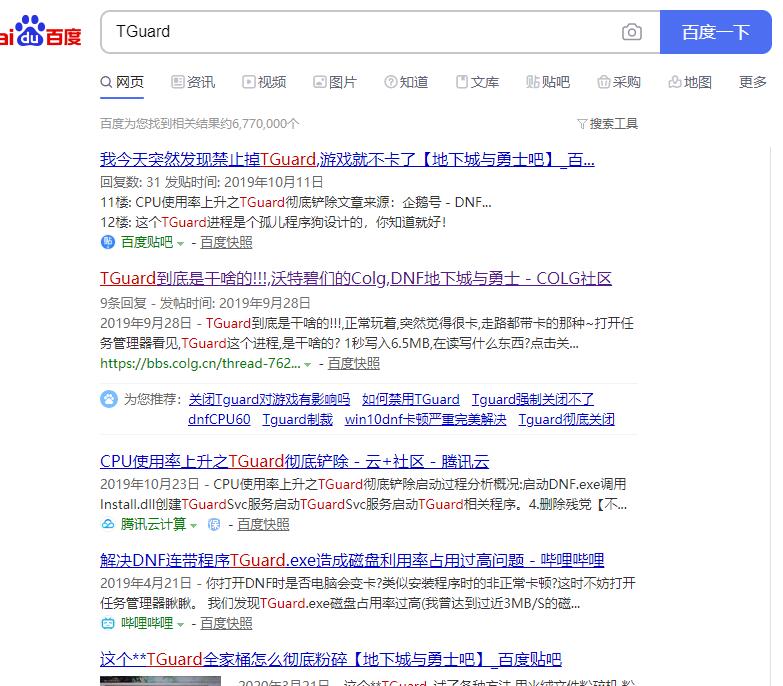Open suggestion dnfCPU60

point(219,419)
